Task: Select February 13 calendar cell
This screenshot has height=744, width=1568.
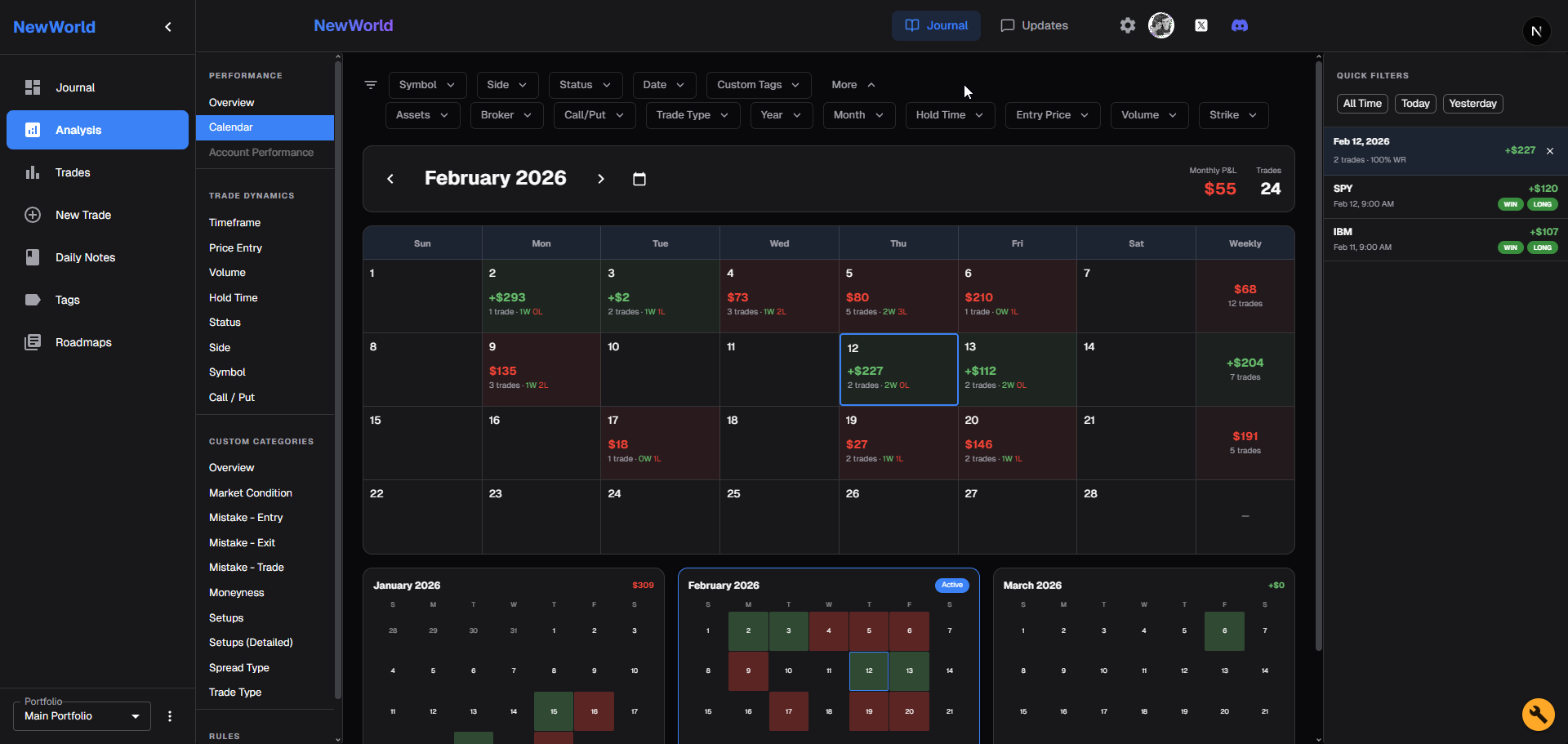Action: (1017, 369)
